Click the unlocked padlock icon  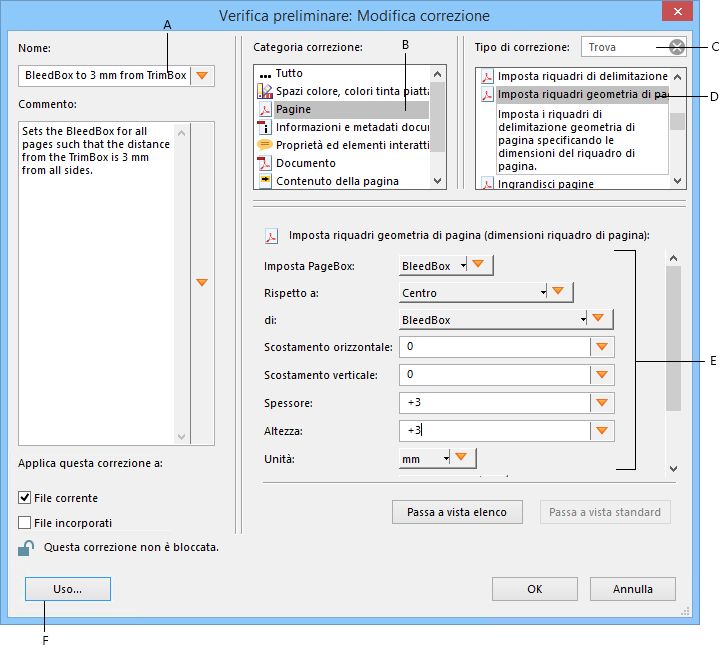tap(26, 548)
